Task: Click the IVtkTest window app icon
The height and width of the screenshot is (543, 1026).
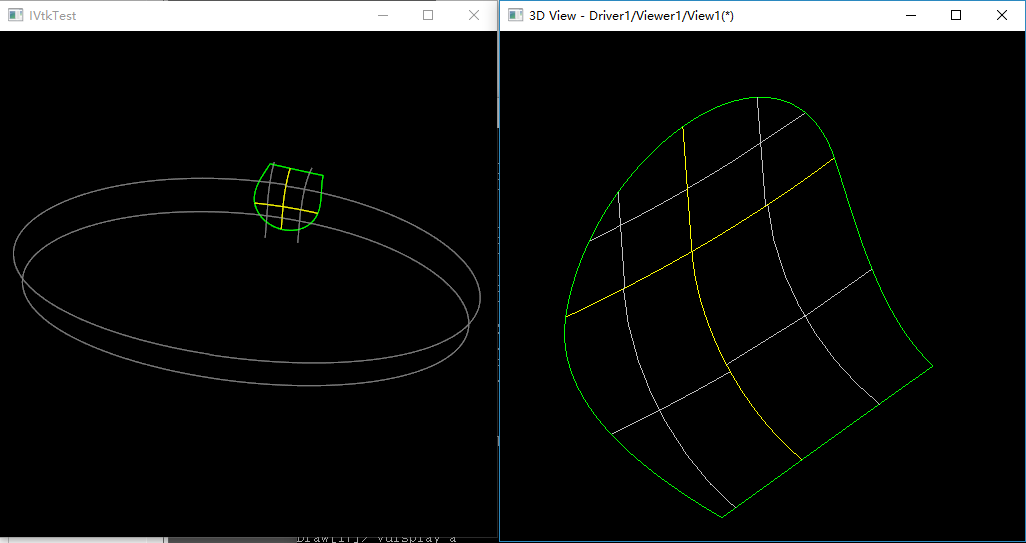Action: tap(15, 16)
